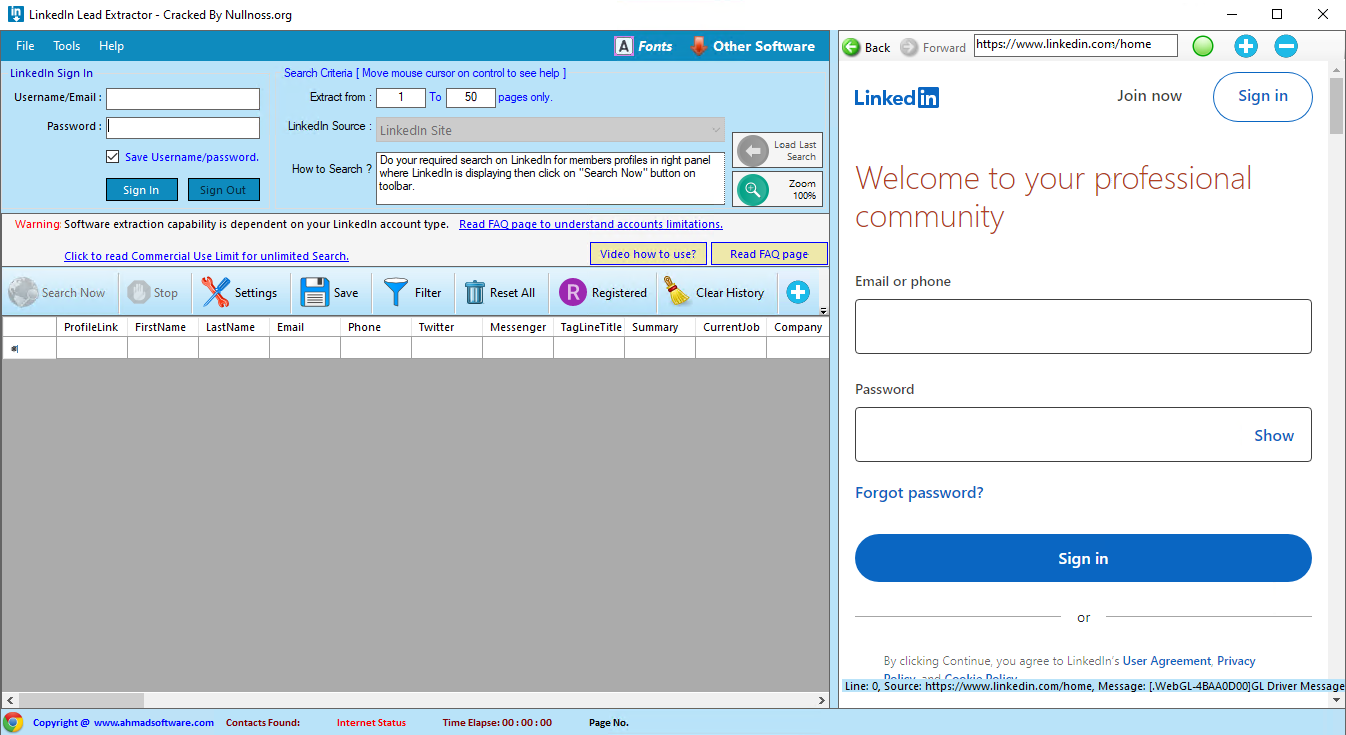Click the Stop hand button
This screenshot has width=1346, height=735.
pos(152,293)
